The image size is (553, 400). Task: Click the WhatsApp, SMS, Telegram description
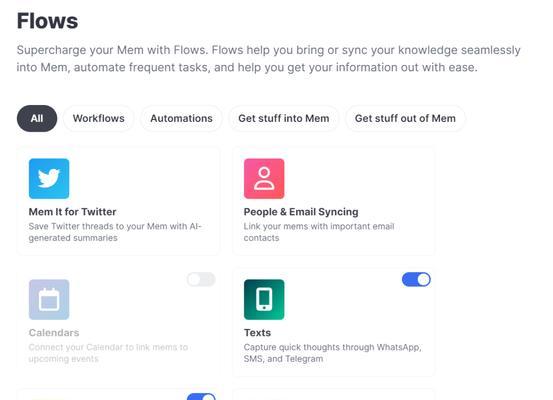333,353
